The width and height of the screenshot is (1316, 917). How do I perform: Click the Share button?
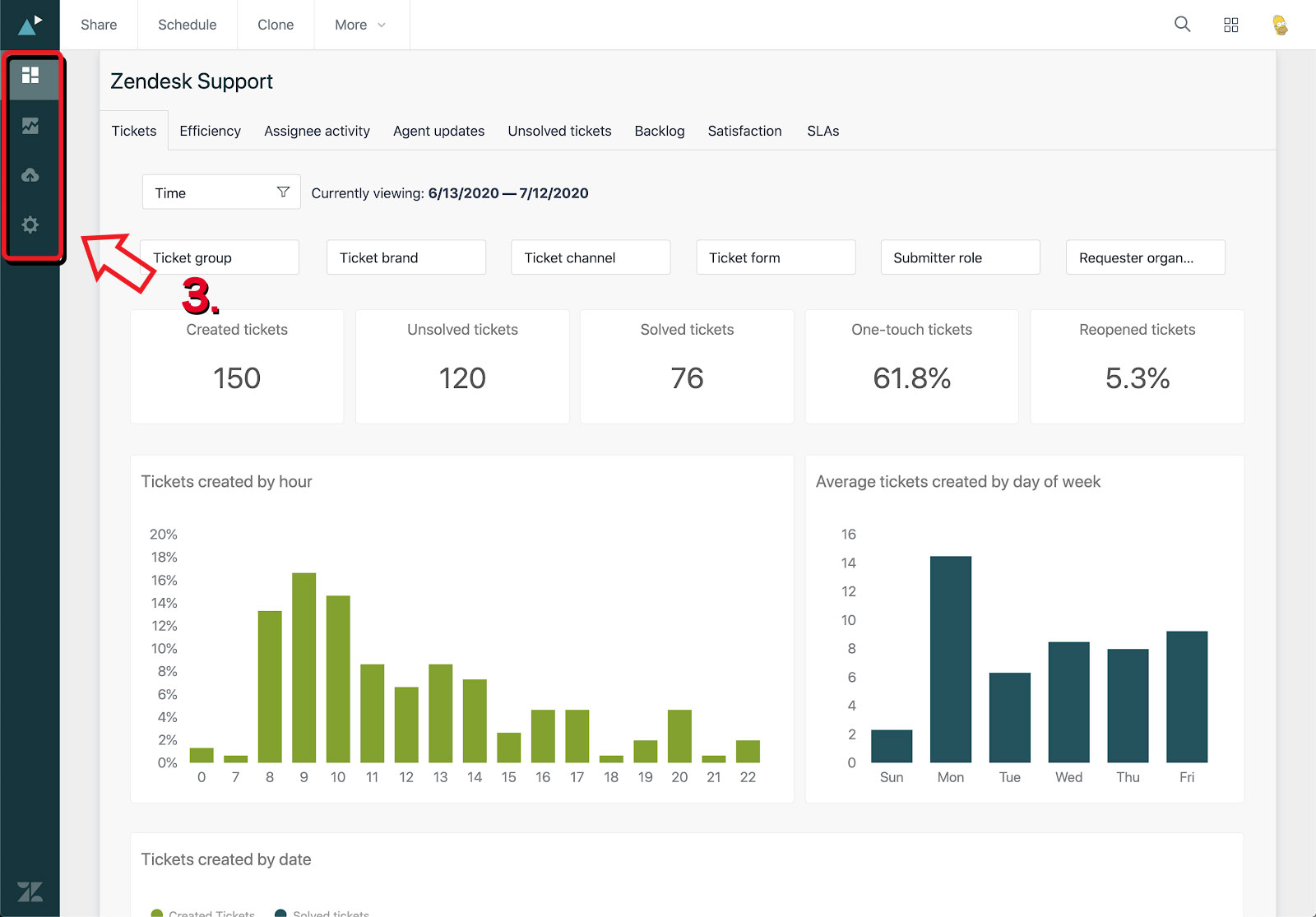coord(98,25)
